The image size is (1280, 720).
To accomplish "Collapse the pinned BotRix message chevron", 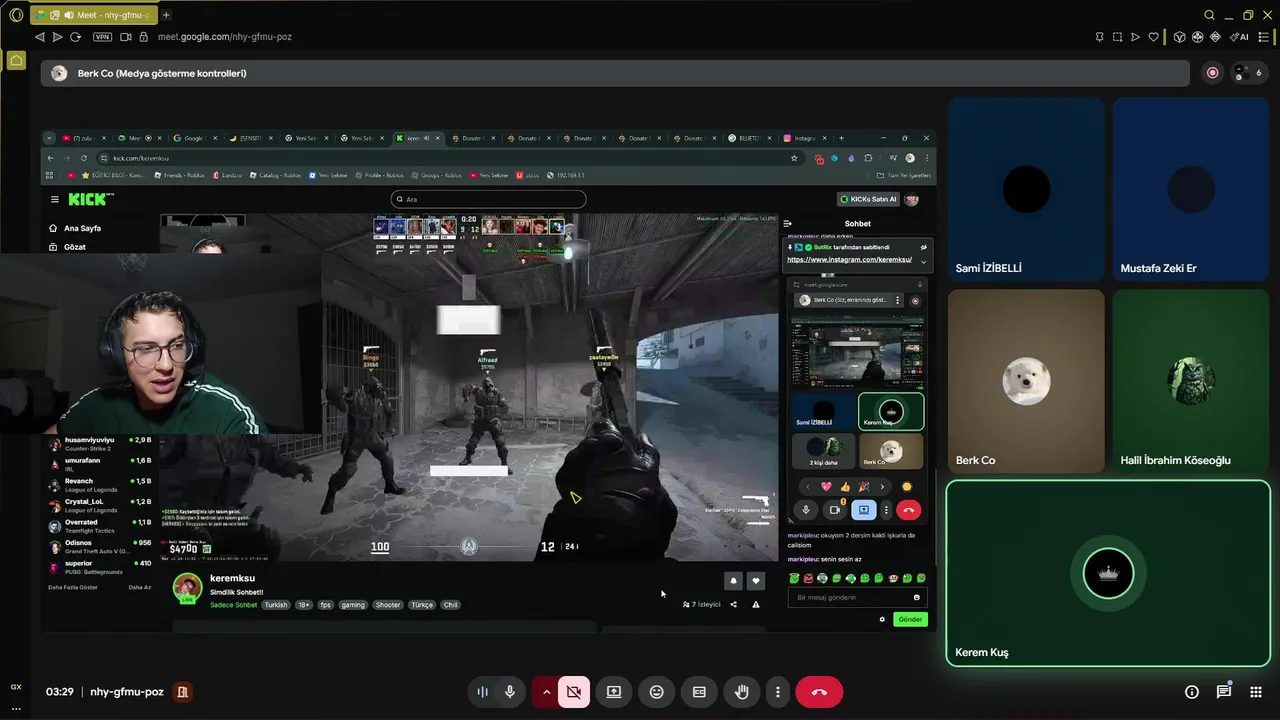I will (923, 261).
